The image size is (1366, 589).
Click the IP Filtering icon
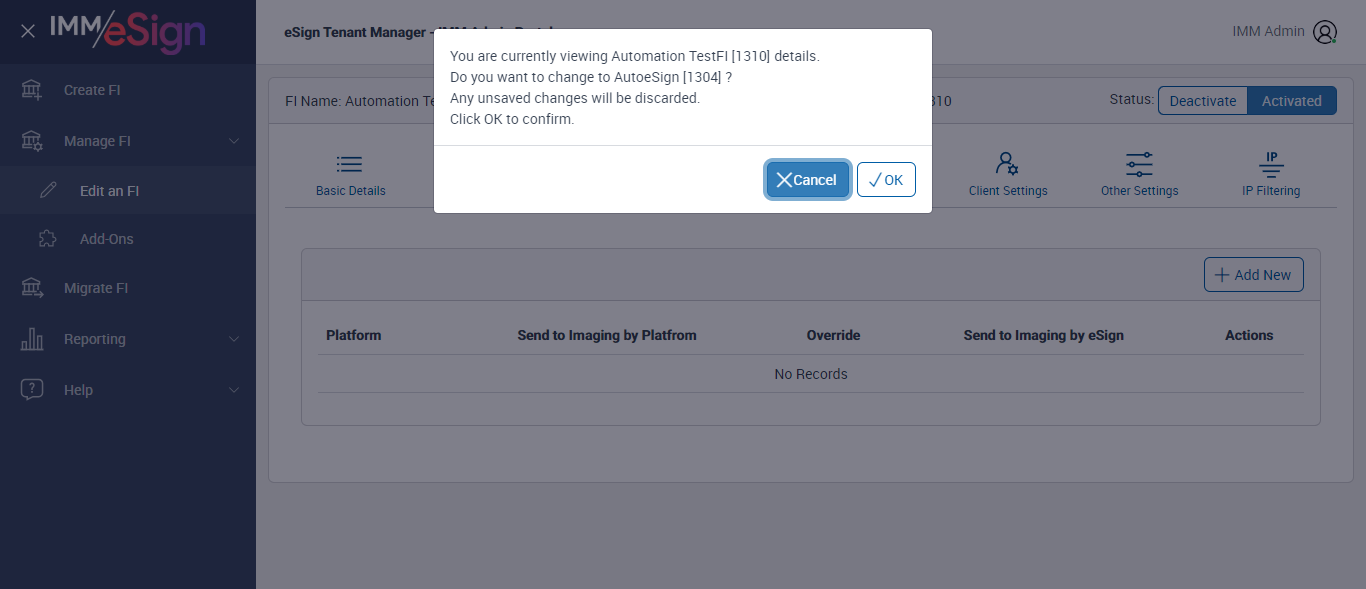1271,164
